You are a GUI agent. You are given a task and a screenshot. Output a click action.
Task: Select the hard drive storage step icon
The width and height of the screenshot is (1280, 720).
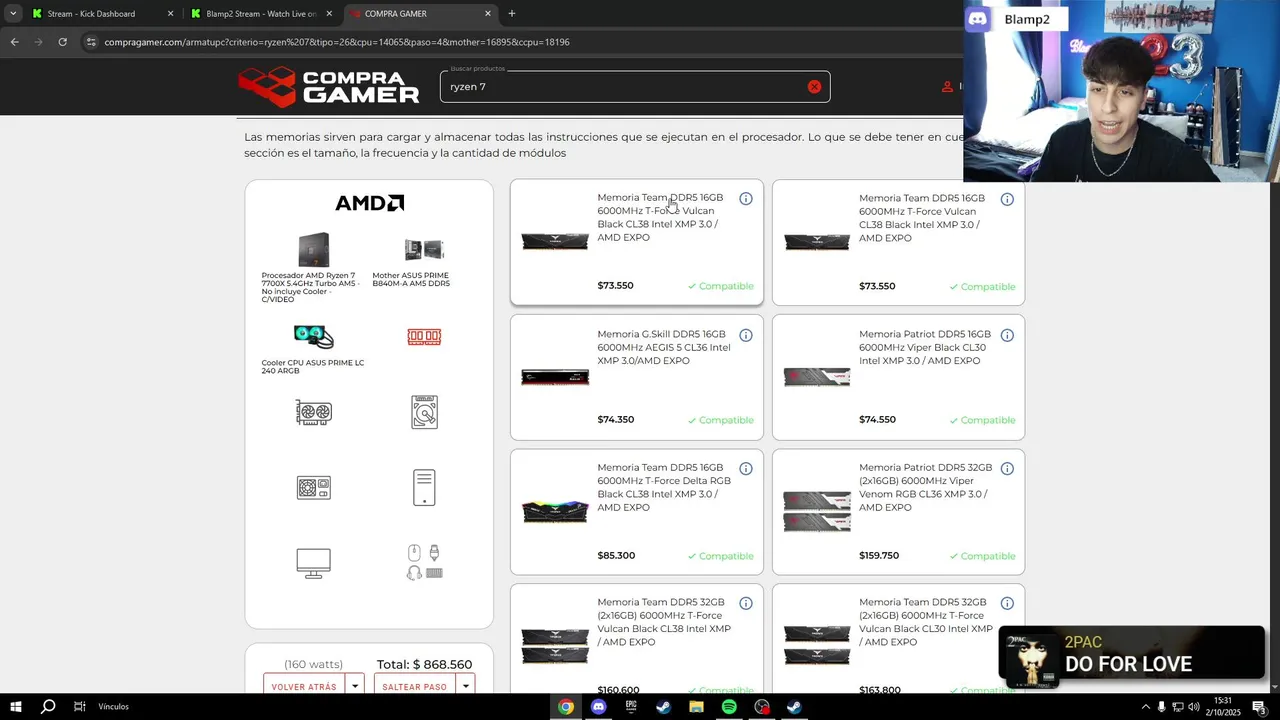click(424, 412)
